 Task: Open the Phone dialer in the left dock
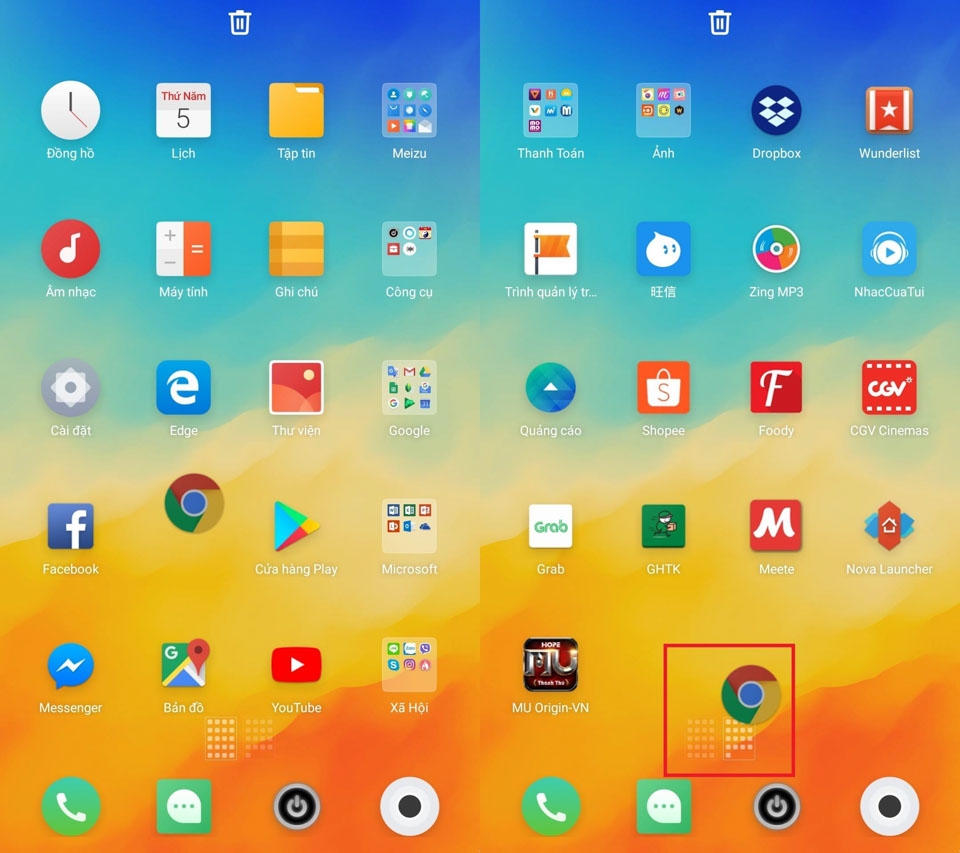click(x=70, y=806)
